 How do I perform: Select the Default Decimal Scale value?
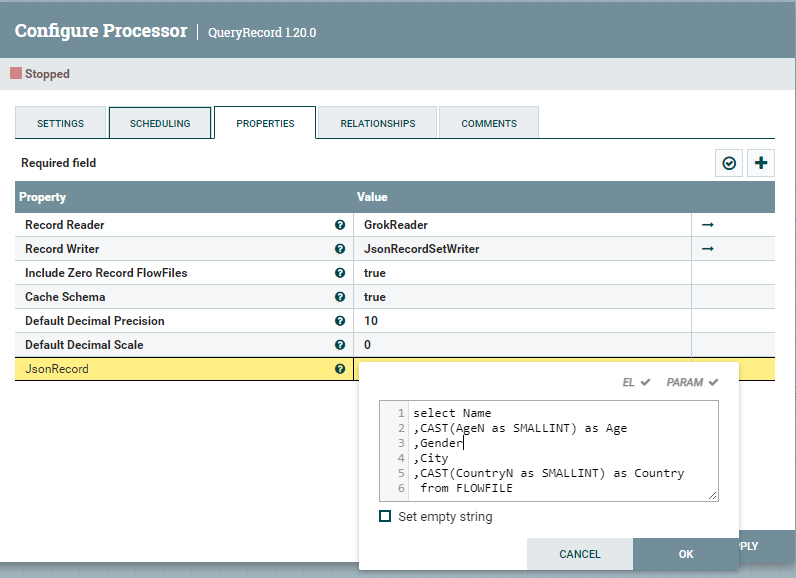point(368,345)
